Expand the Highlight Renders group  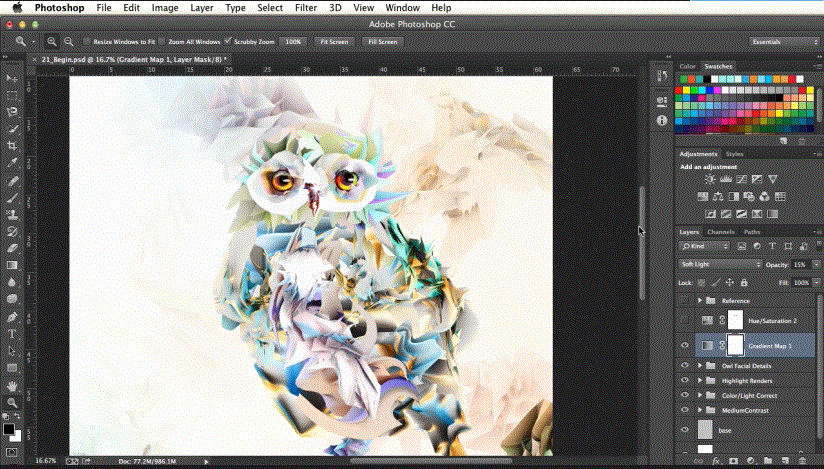point(700,380)
